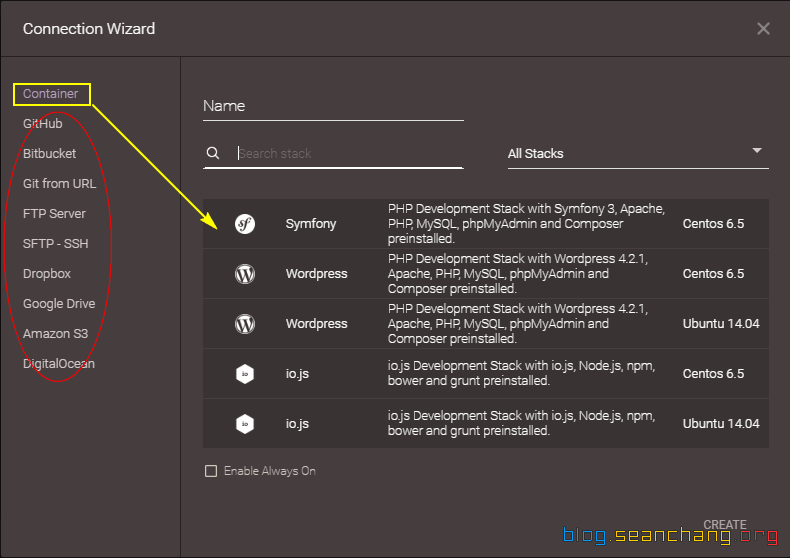
Task: Click Centos 6.5 in the io.js row
Action: [x=713, y=374]
